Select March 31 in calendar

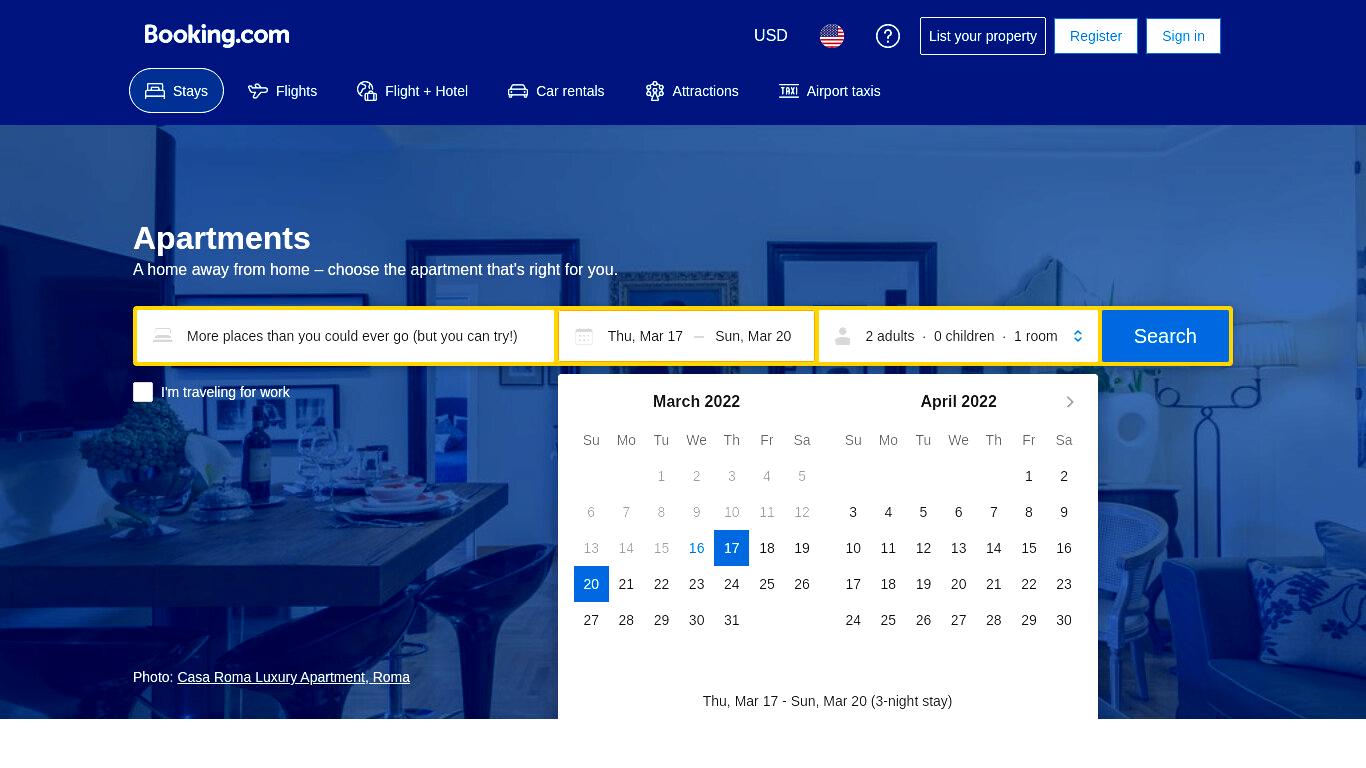point(732,620)
